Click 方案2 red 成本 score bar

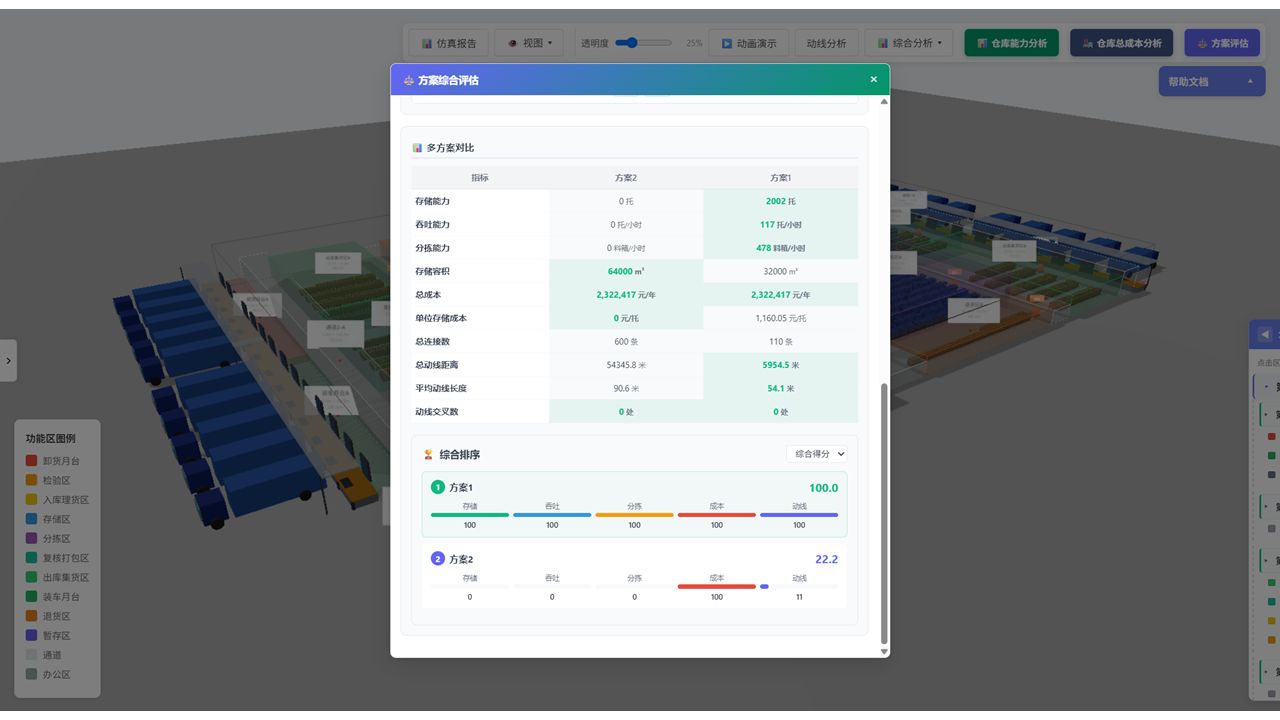(717, 587)
